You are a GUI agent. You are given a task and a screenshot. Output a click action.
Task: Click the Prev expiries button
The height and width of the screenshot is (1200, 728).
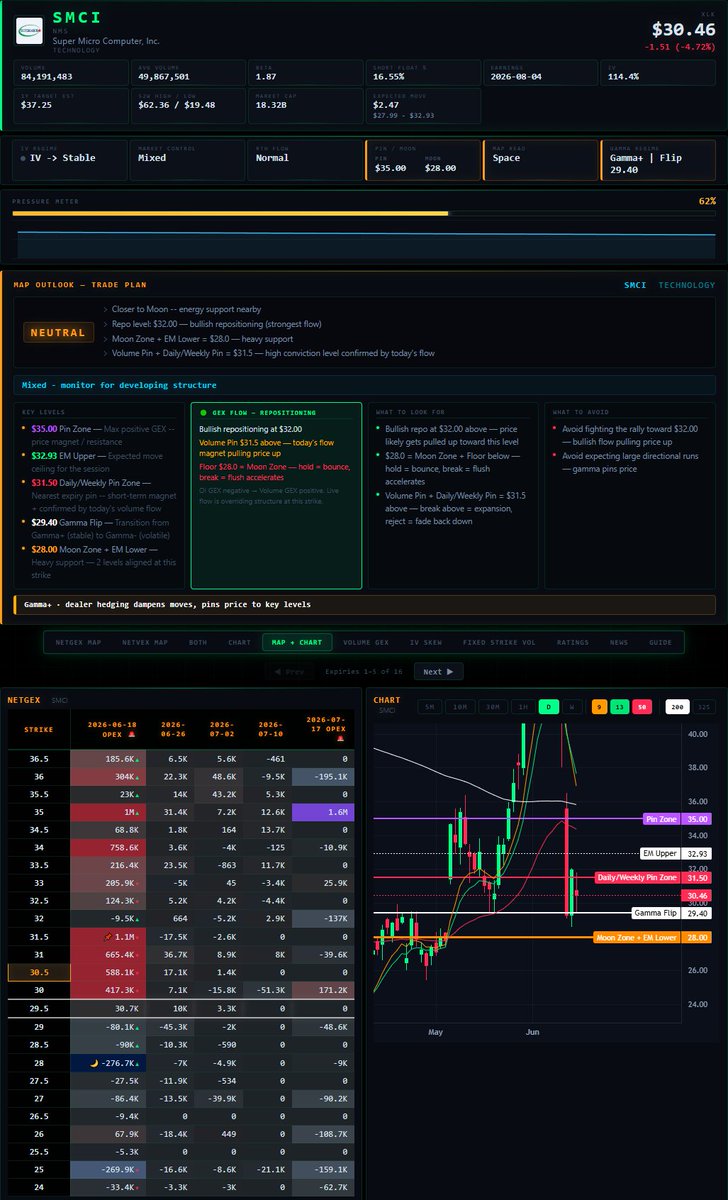pos(289,672)
